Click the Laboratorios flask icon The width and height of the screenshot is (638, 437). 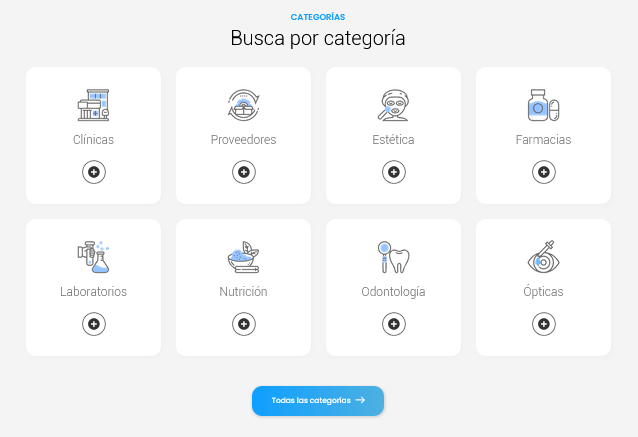93,256
